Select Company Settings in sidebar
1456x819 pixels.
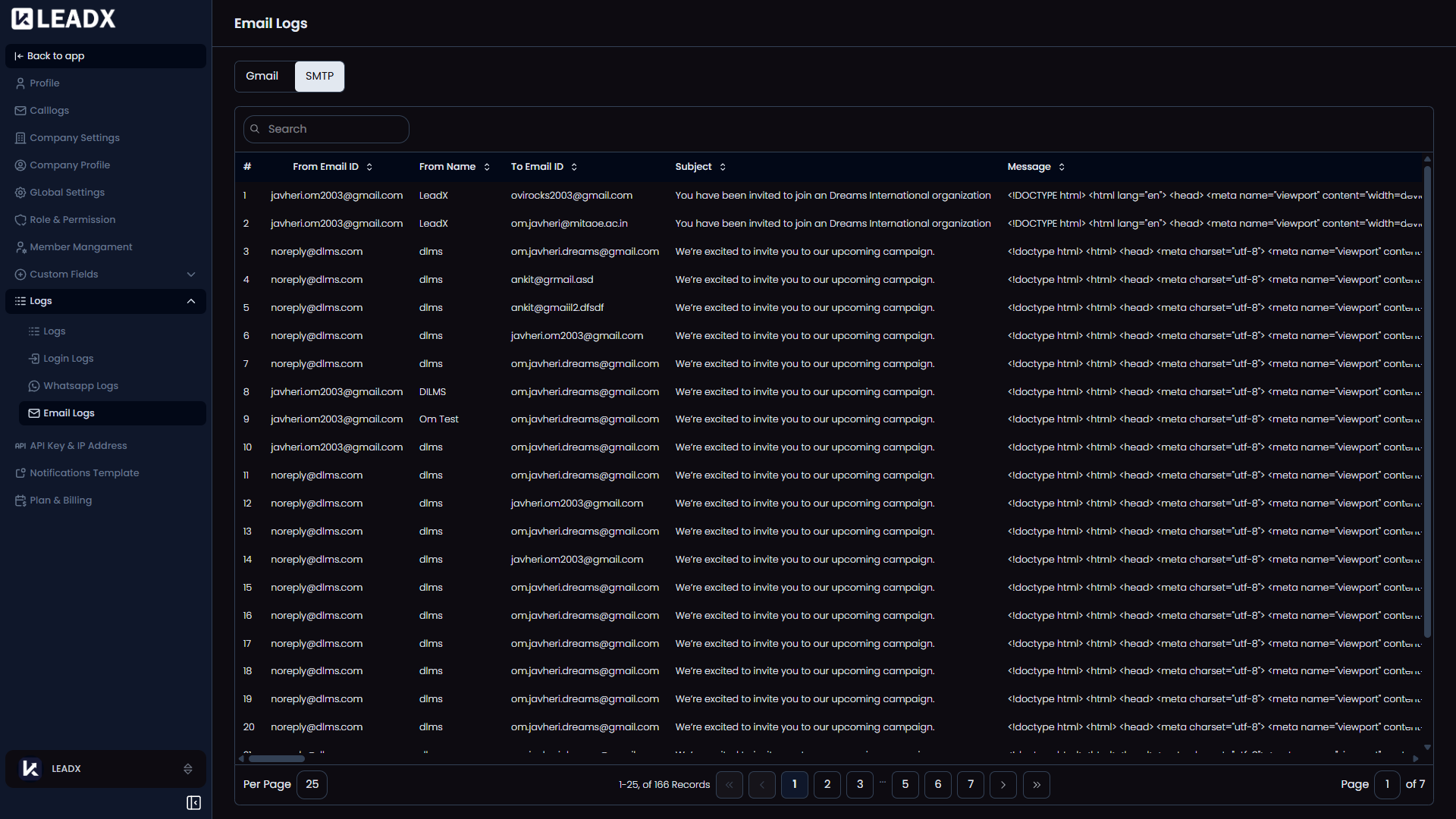(x=74, y=137)
